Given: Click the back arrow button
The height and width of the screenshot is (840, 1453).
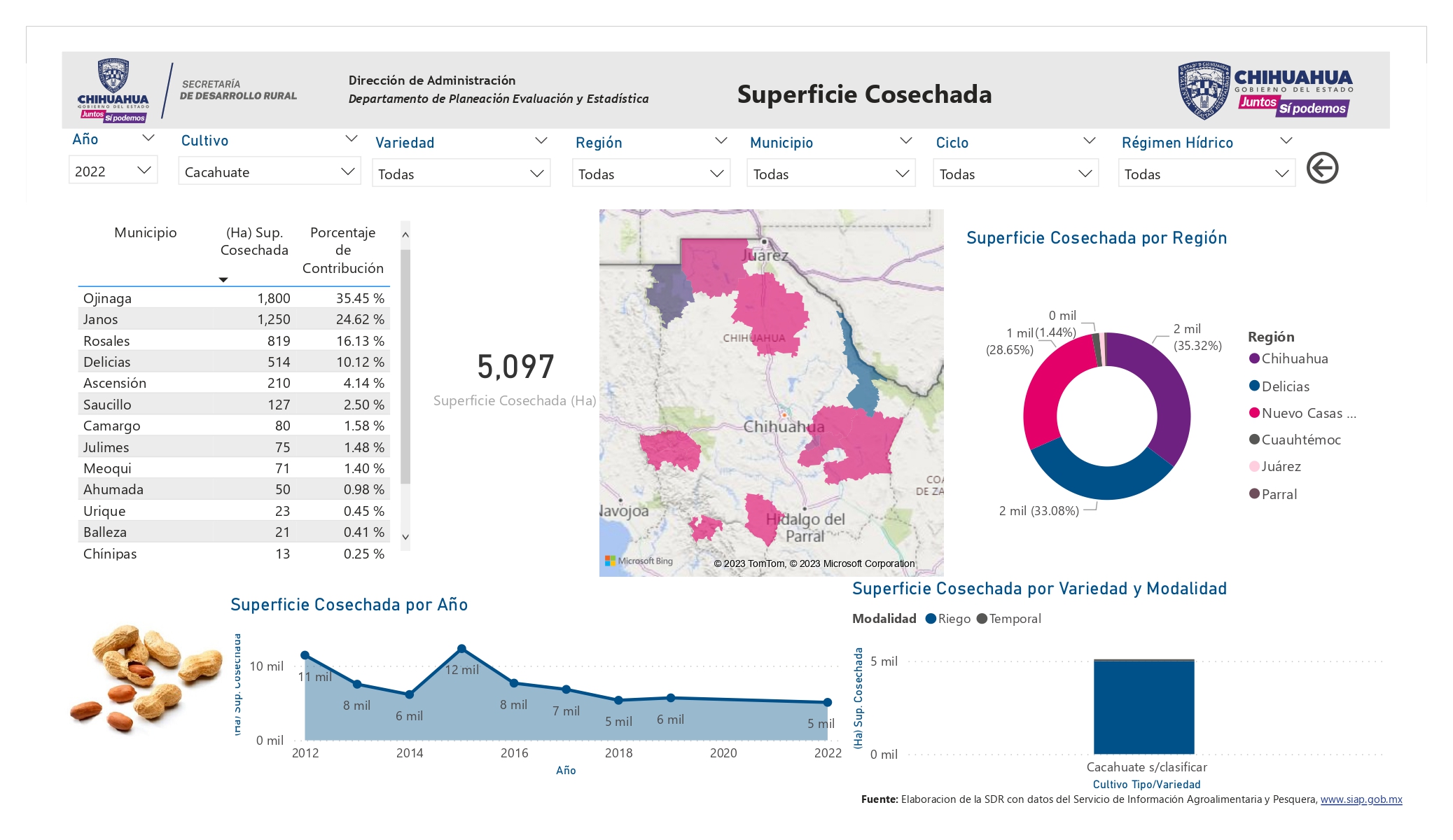Looking at the screenshot, I should click(1322, 168).
